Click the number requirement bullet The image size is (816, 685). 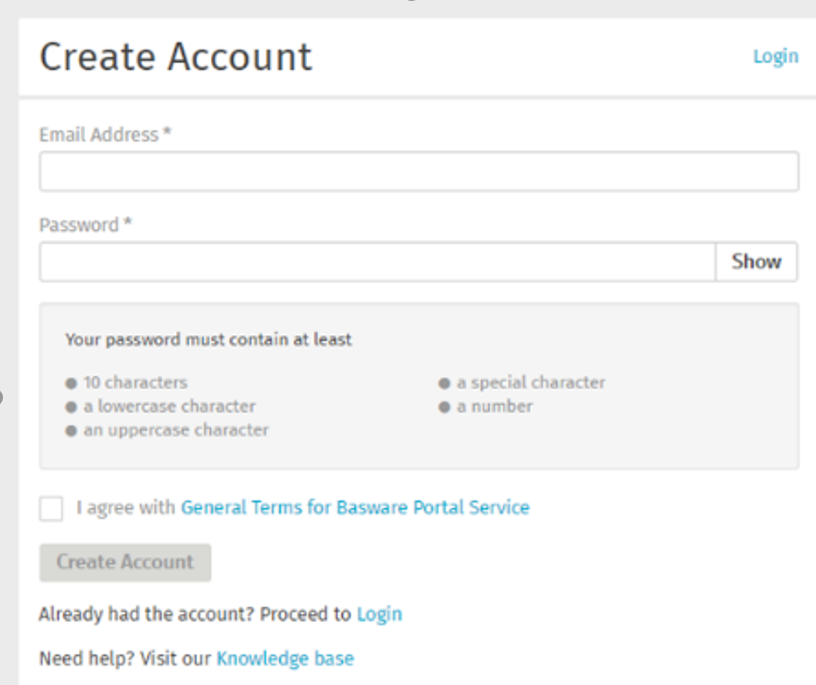point(486,406)
